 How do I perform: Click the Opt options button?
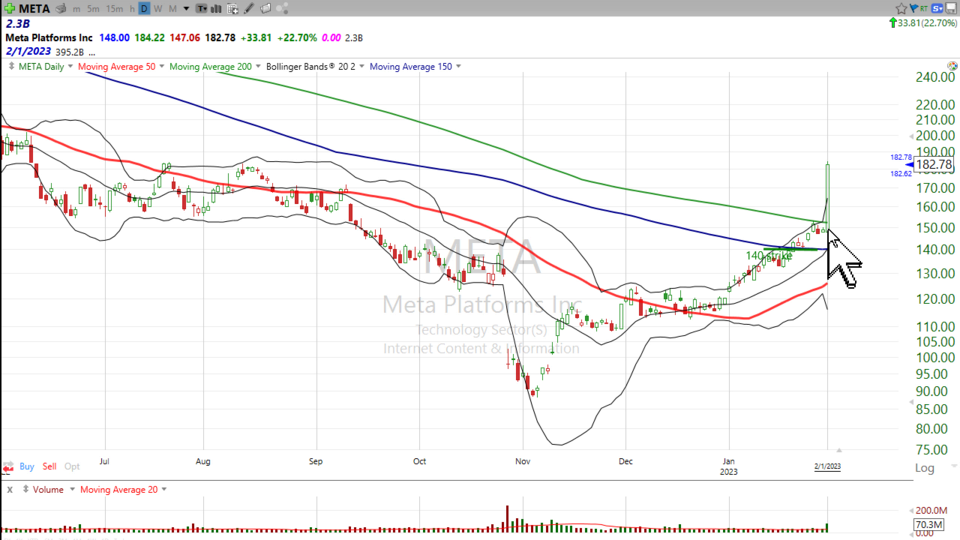(x=72, y=467)
